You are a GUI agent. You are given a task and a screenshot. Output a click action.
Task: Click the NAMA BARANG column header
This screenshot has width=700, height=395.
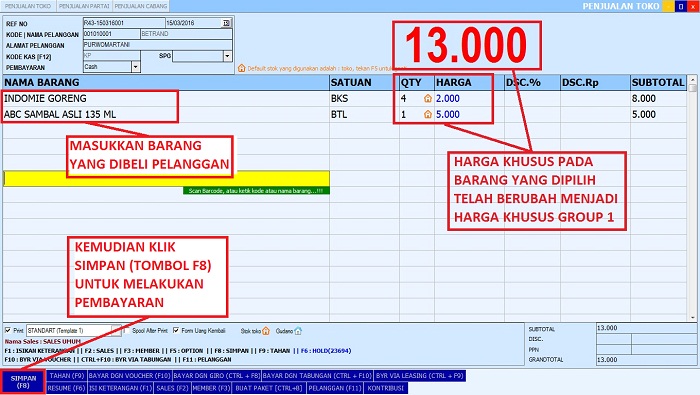[166, 83]
